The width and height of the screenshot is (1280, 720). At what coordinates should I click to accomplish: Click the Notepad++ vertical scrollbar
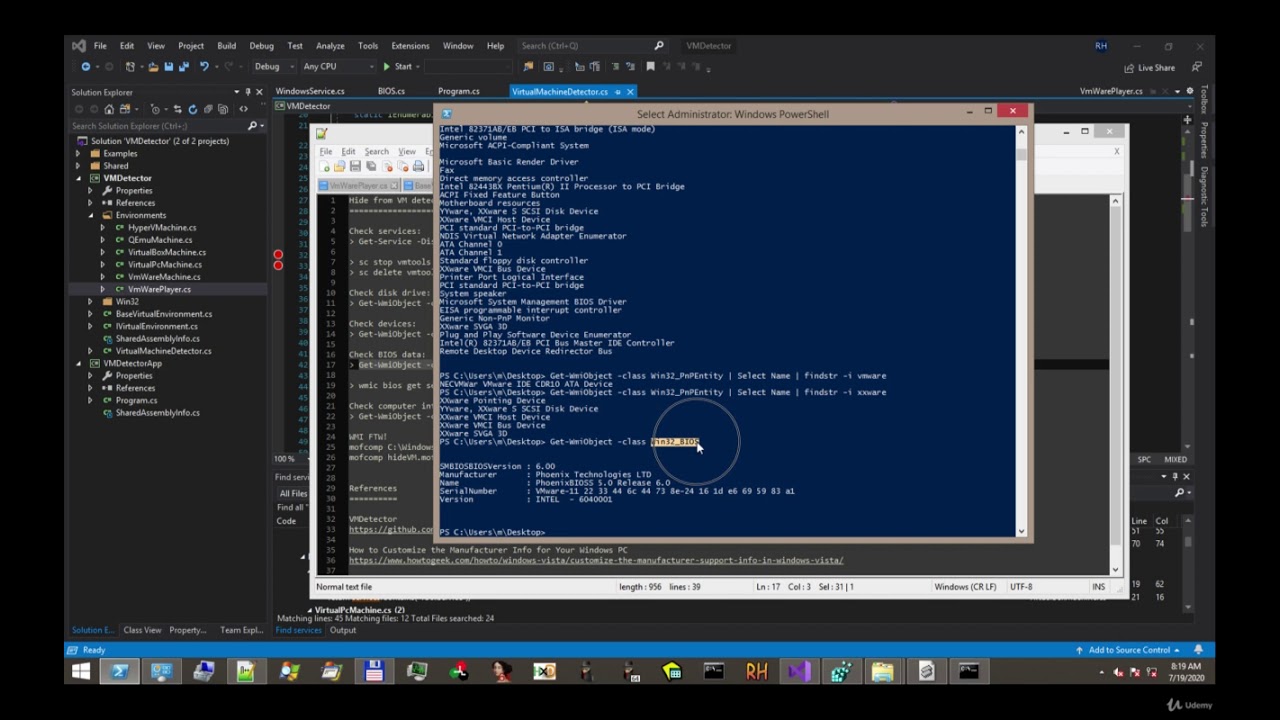coord(1115,385)
